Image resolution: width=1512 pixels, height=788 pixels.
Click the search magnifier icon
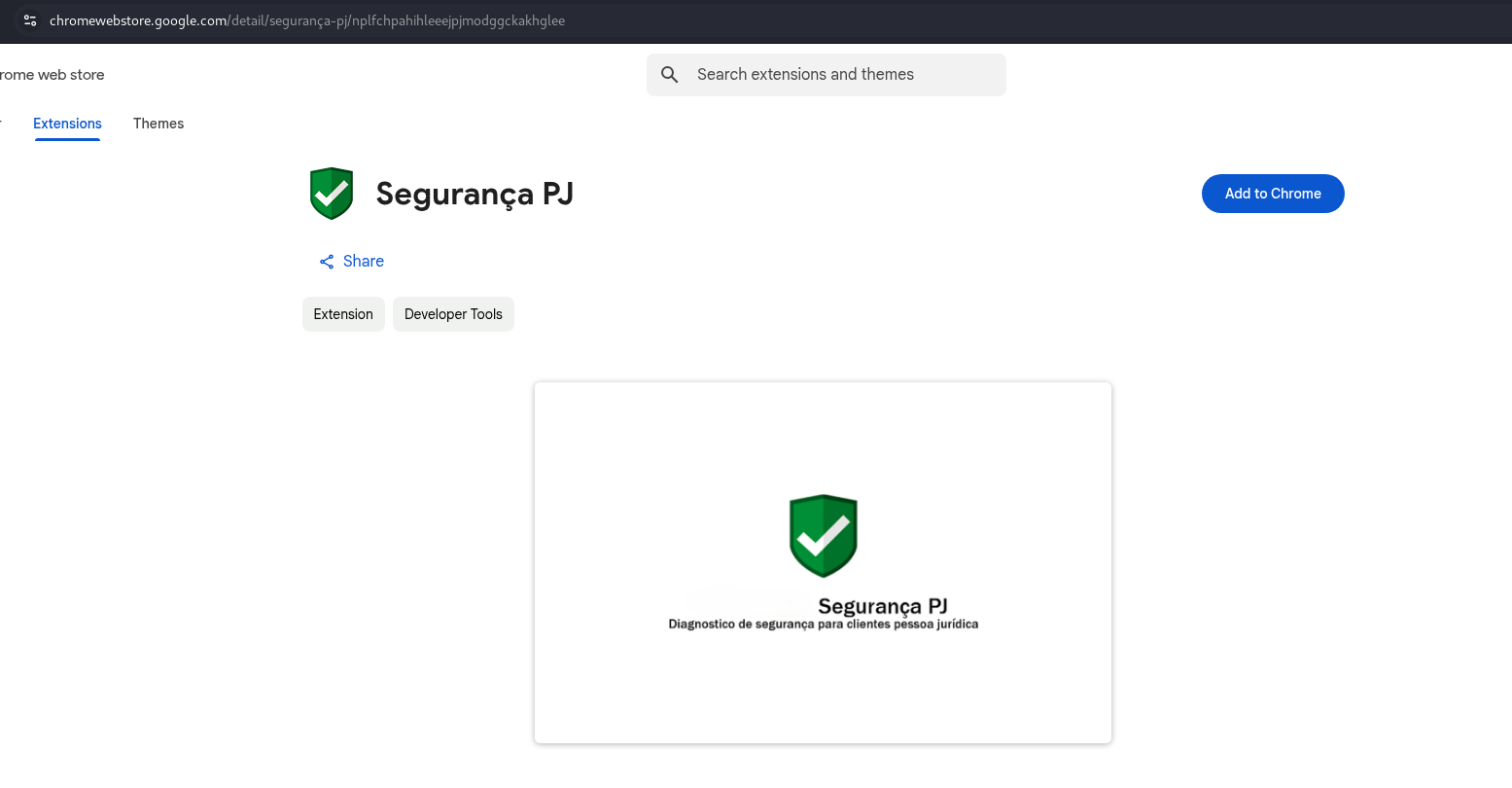click(670, 75)
